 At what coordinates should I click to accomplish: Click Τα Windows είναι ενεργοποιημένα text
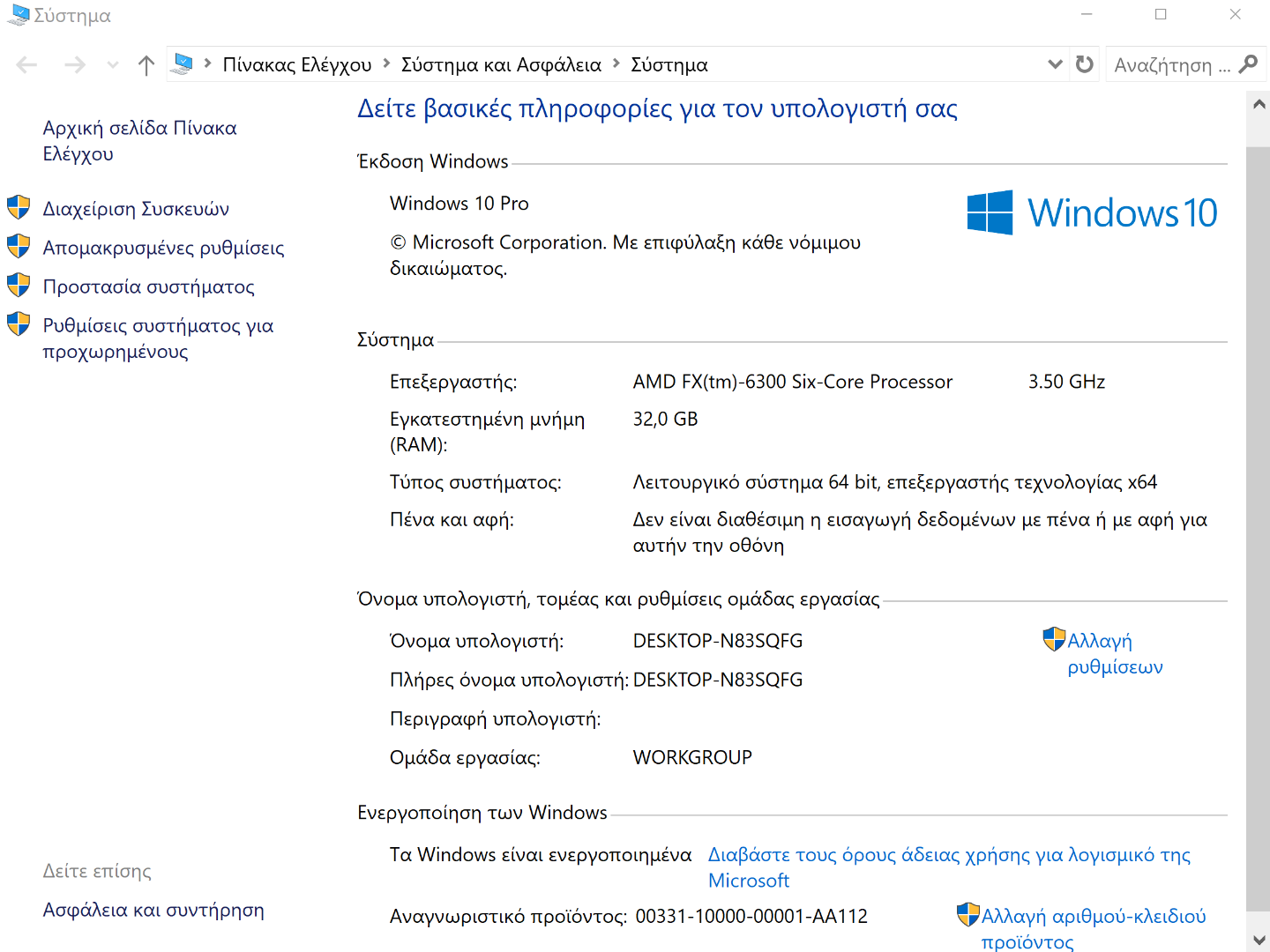click(541, 854)
